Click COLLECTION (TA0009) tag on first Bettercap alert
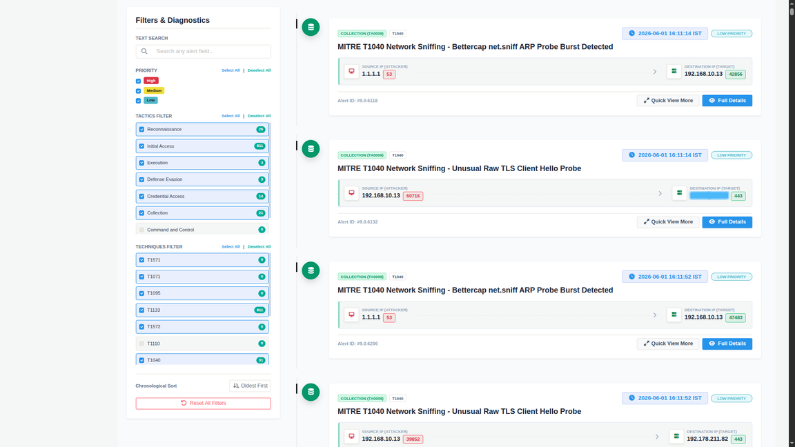Image resolution: width=795 pixels, height=448 pixels. [362, 33]
